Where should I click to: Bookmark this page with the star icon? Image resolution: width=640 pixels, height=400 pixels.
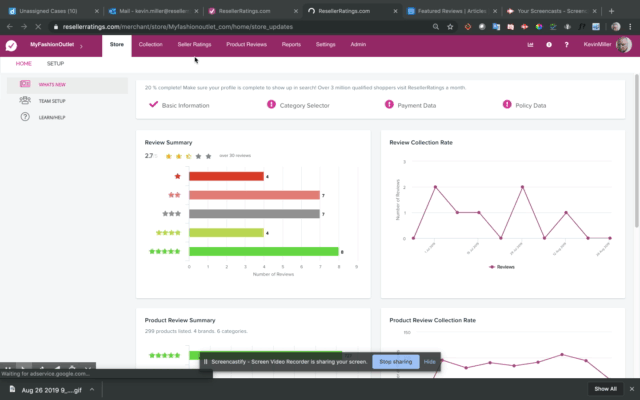(x=450, y=27)
